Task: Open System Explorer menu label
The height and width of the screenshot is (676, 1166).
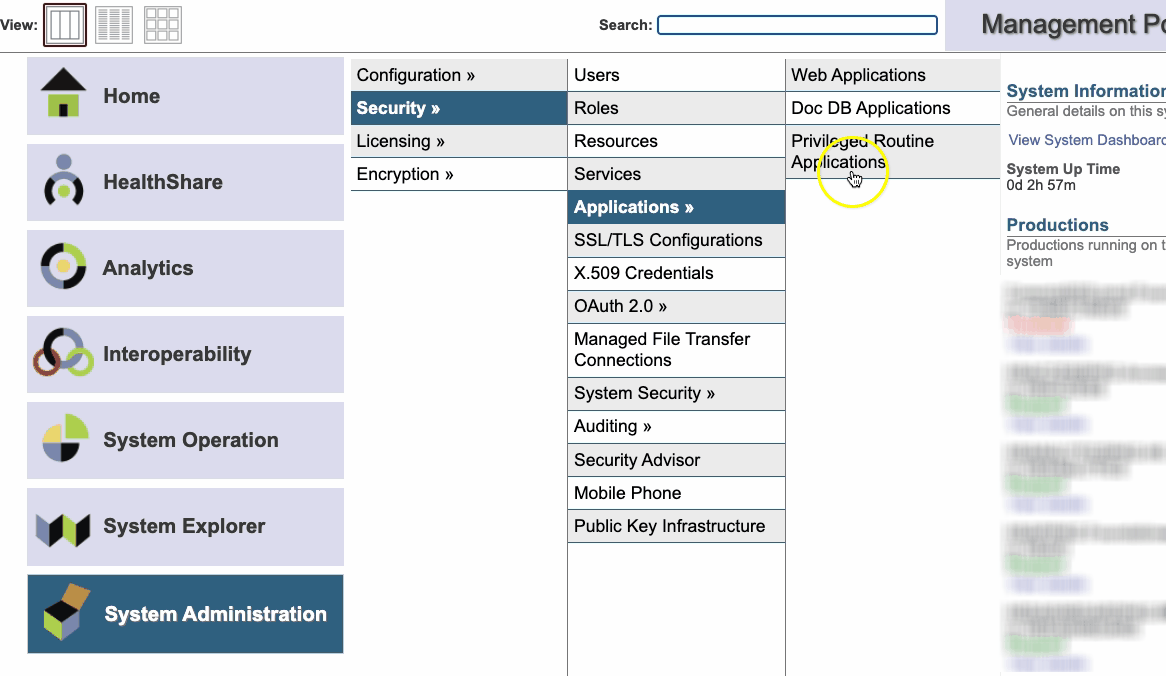Action: pyautogui.click(x=184, y=527)
